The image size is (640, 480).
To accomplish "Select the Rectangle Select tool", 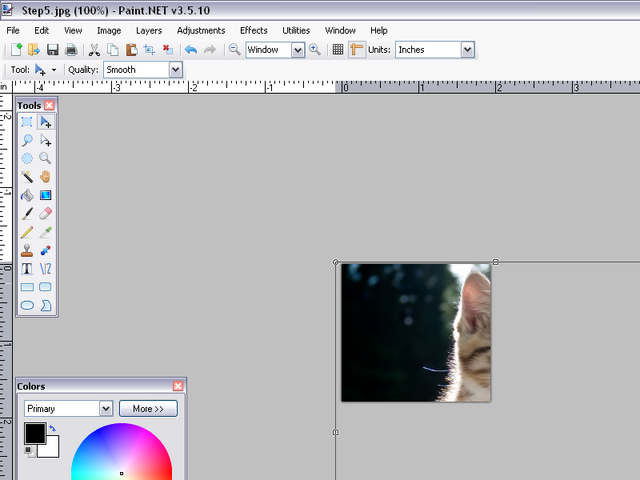I will click(x=27, y=122).
